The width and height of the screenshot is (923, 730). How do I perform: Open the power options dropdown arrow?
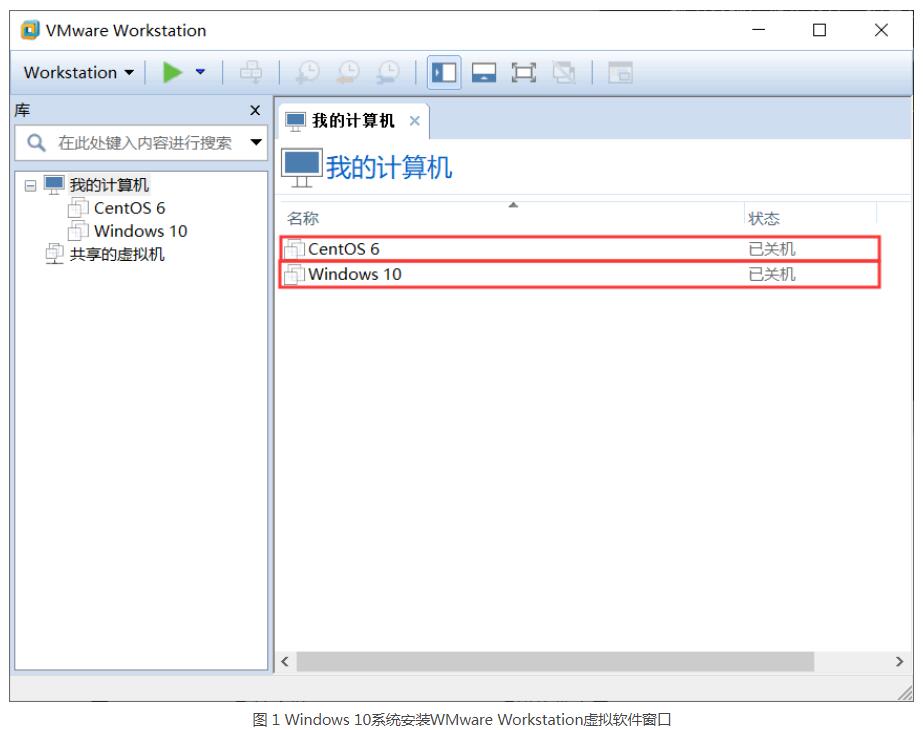(200, 72)
